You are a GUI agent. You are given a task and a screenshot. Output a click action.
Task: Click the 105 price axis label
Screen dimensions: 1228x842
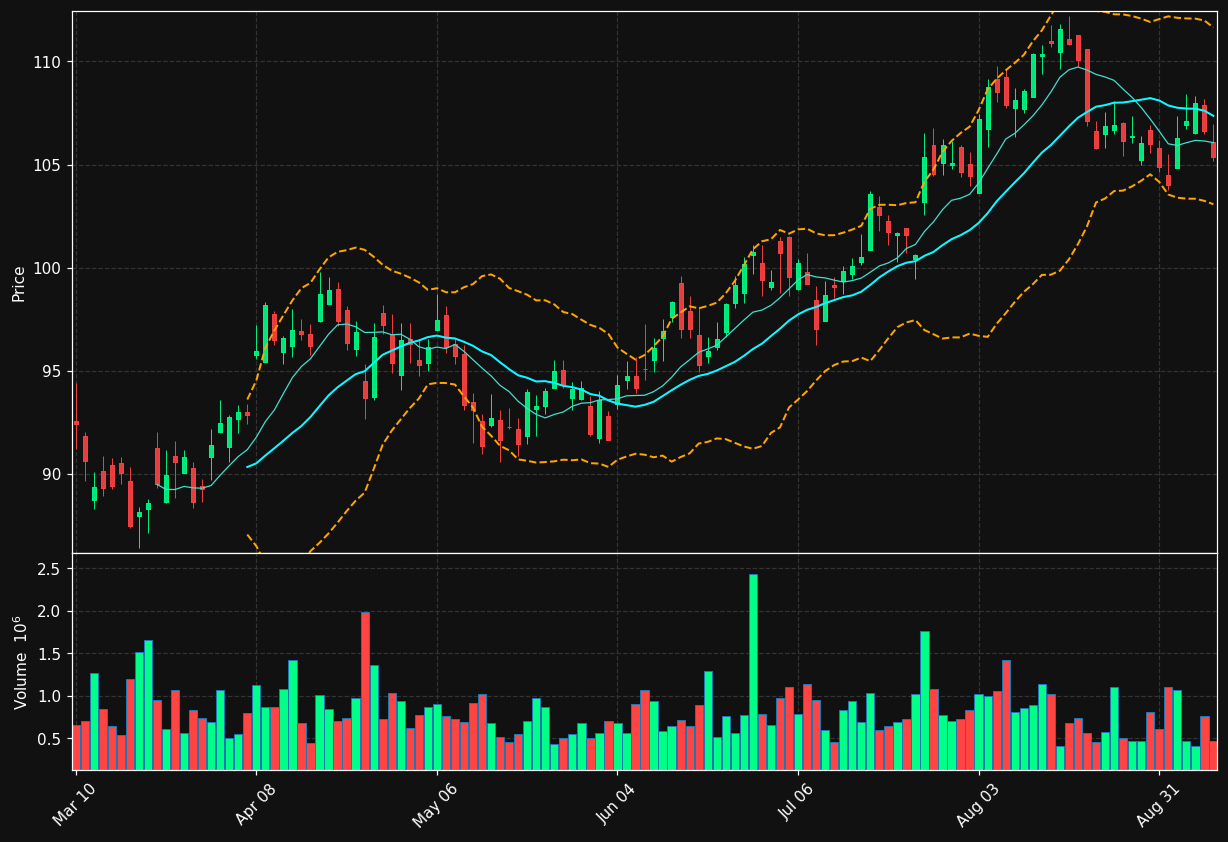[47, 165]
